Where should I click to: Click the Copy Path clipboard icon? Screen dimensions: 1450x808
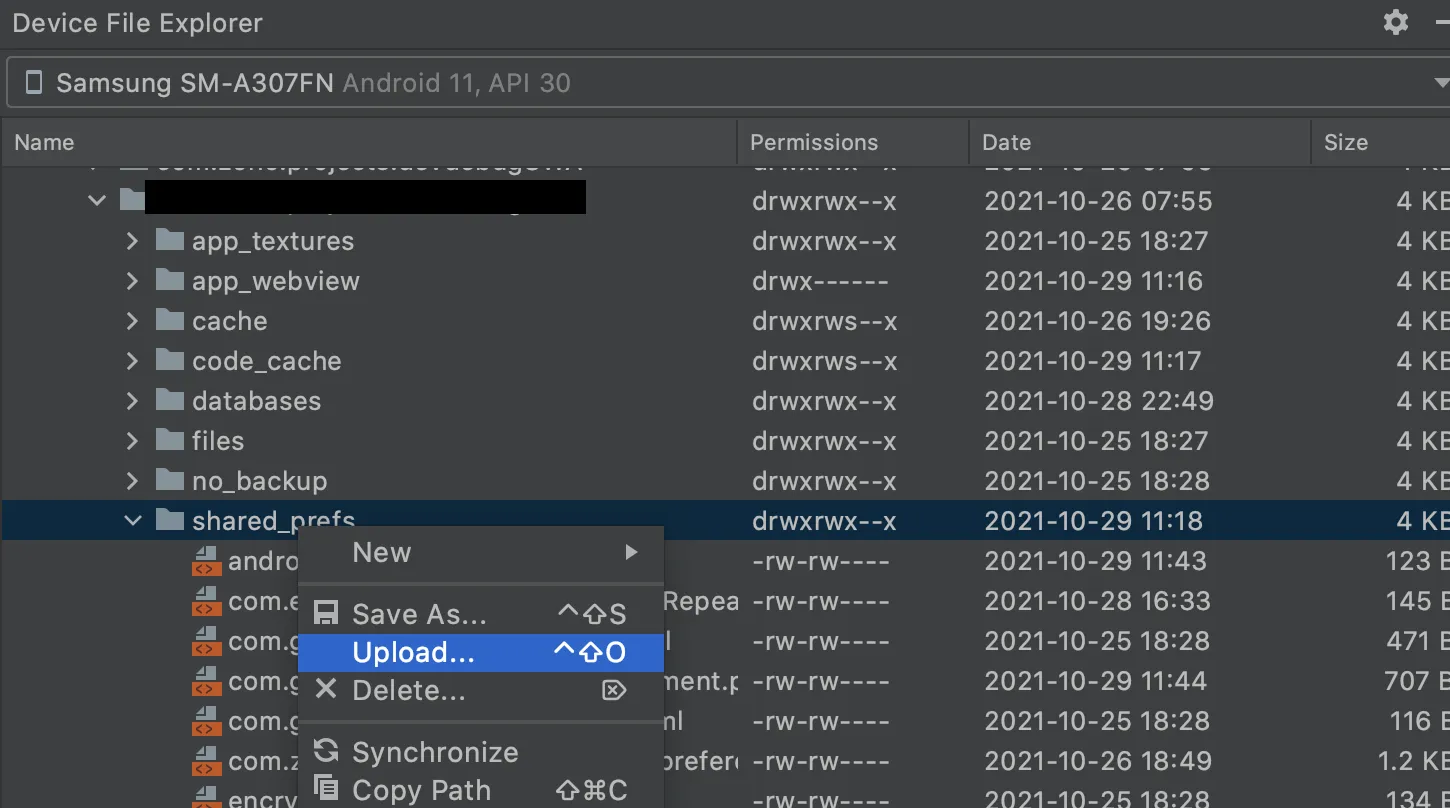(326, 789)
